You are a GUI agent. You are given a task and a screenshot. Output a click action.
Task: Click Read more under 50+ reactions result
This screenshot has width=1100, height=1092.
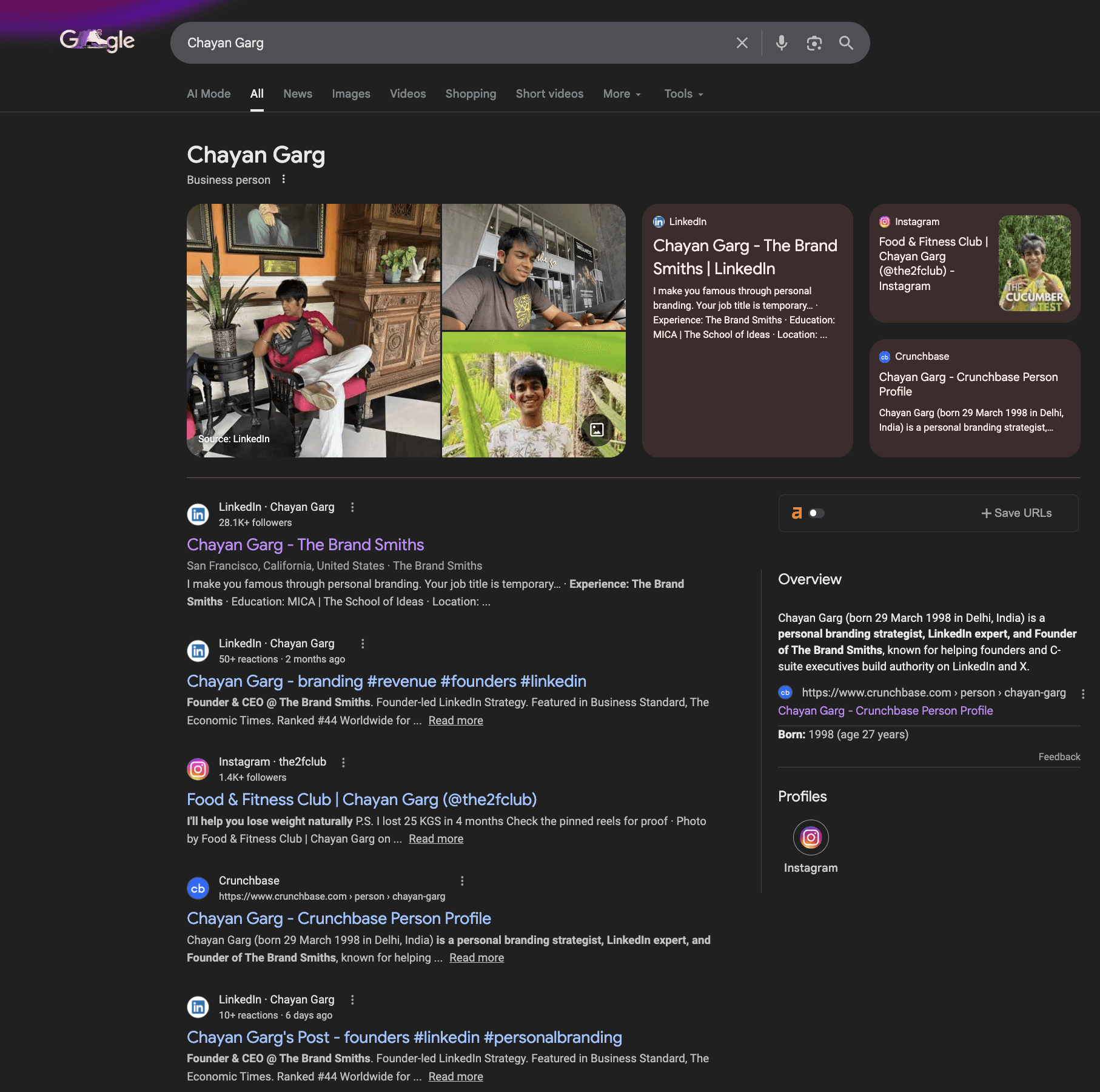[x=455, y=721]
